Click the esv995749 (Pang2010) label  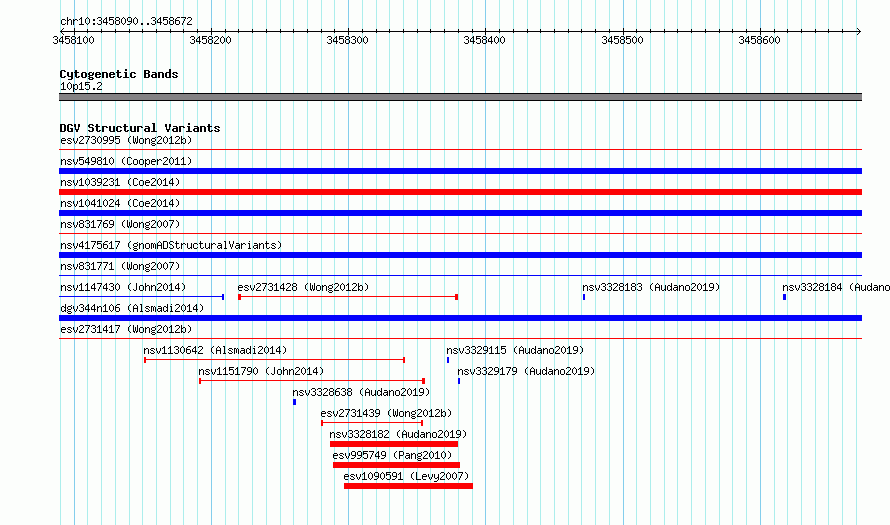392,455
